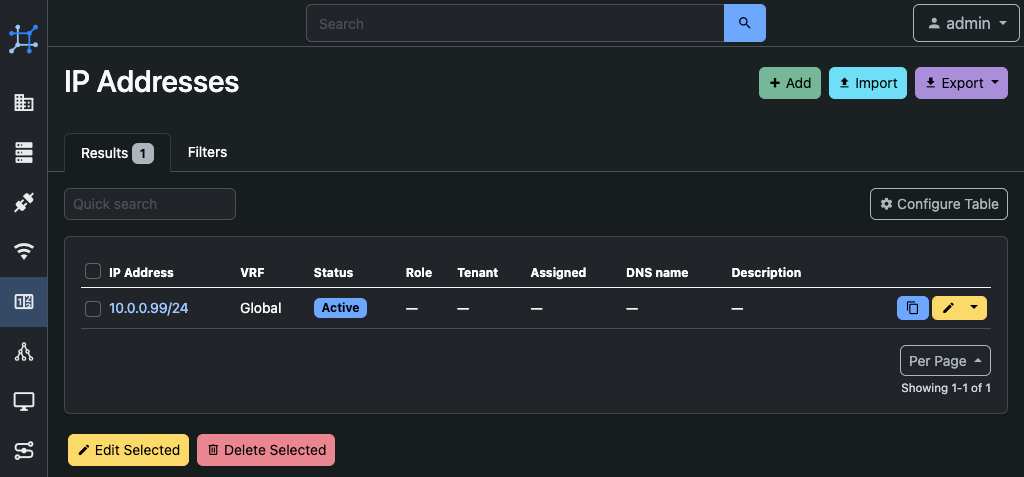Select the Results tab

click(x=118, y=153)
